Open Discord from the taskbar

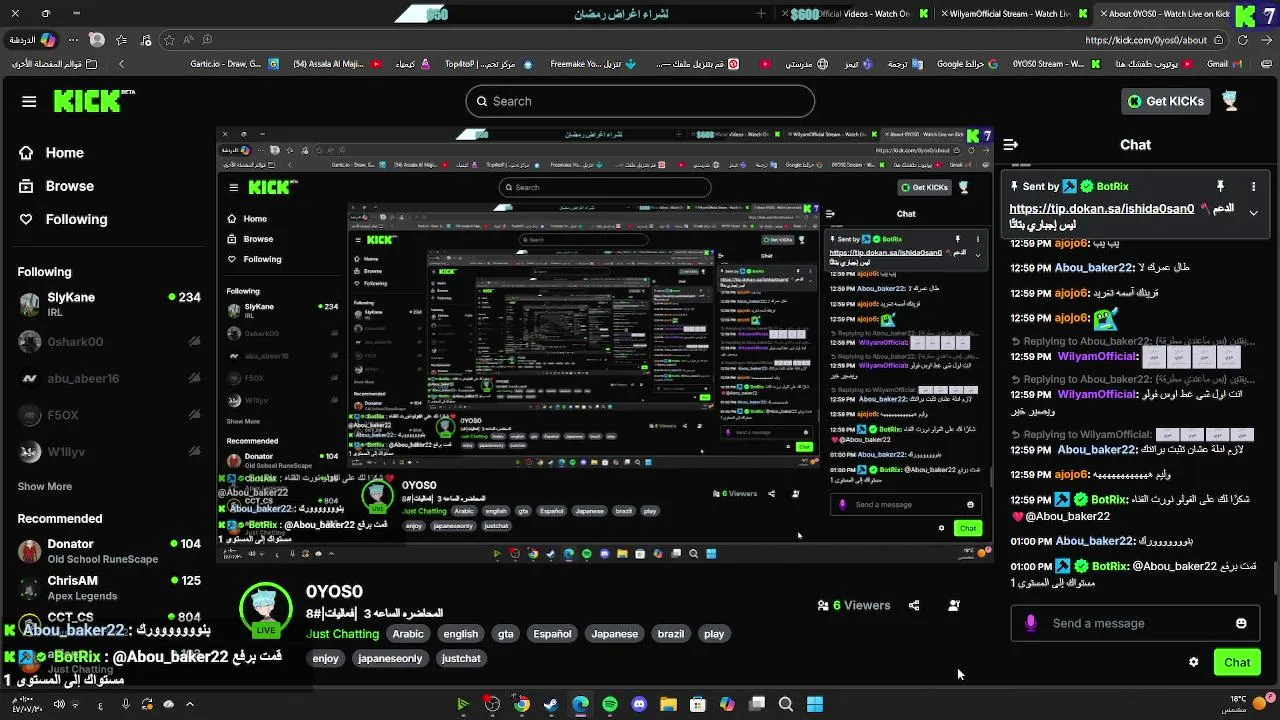click(639, 704)
